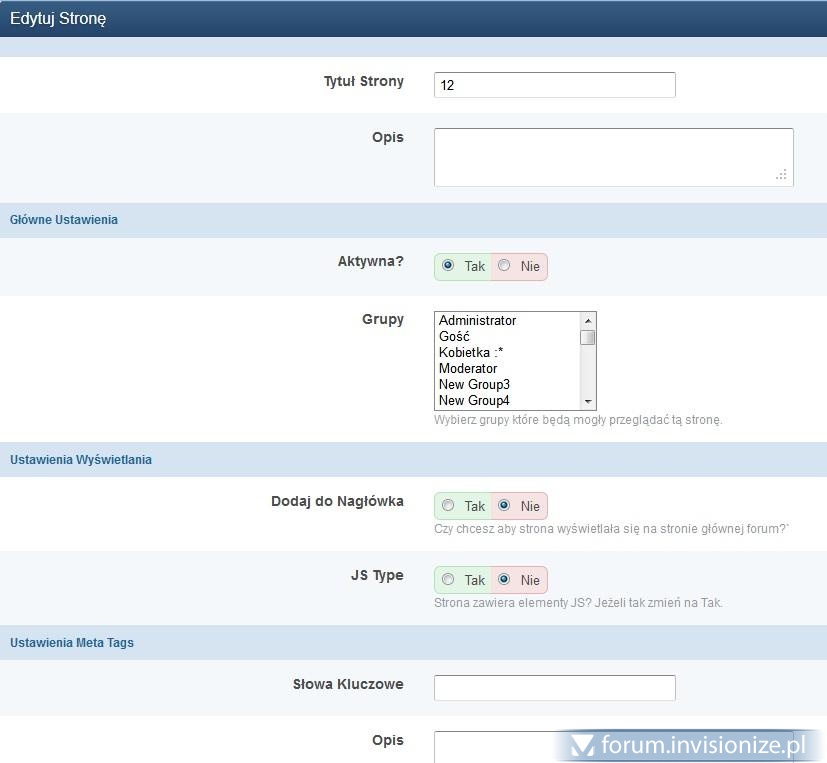Select Kobietka :* group
827x763 pixels.
pos(471,353)
